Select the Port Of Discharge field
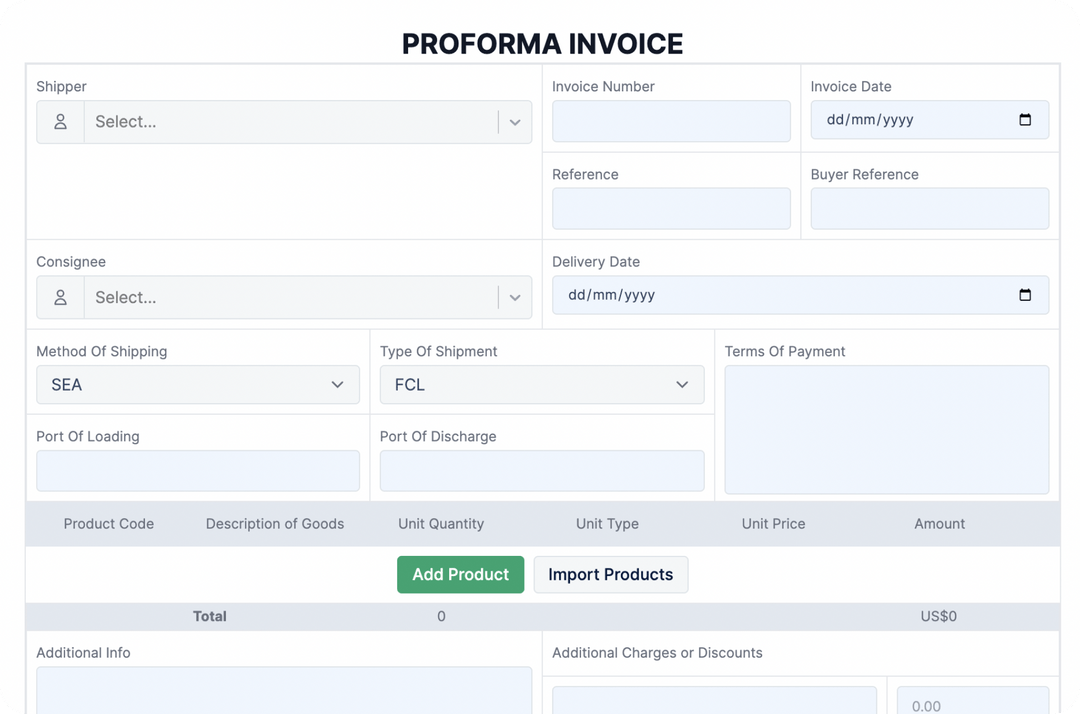Image resolution: width=1080 pixels, height=714 pixels. click(x=541, y=470)
